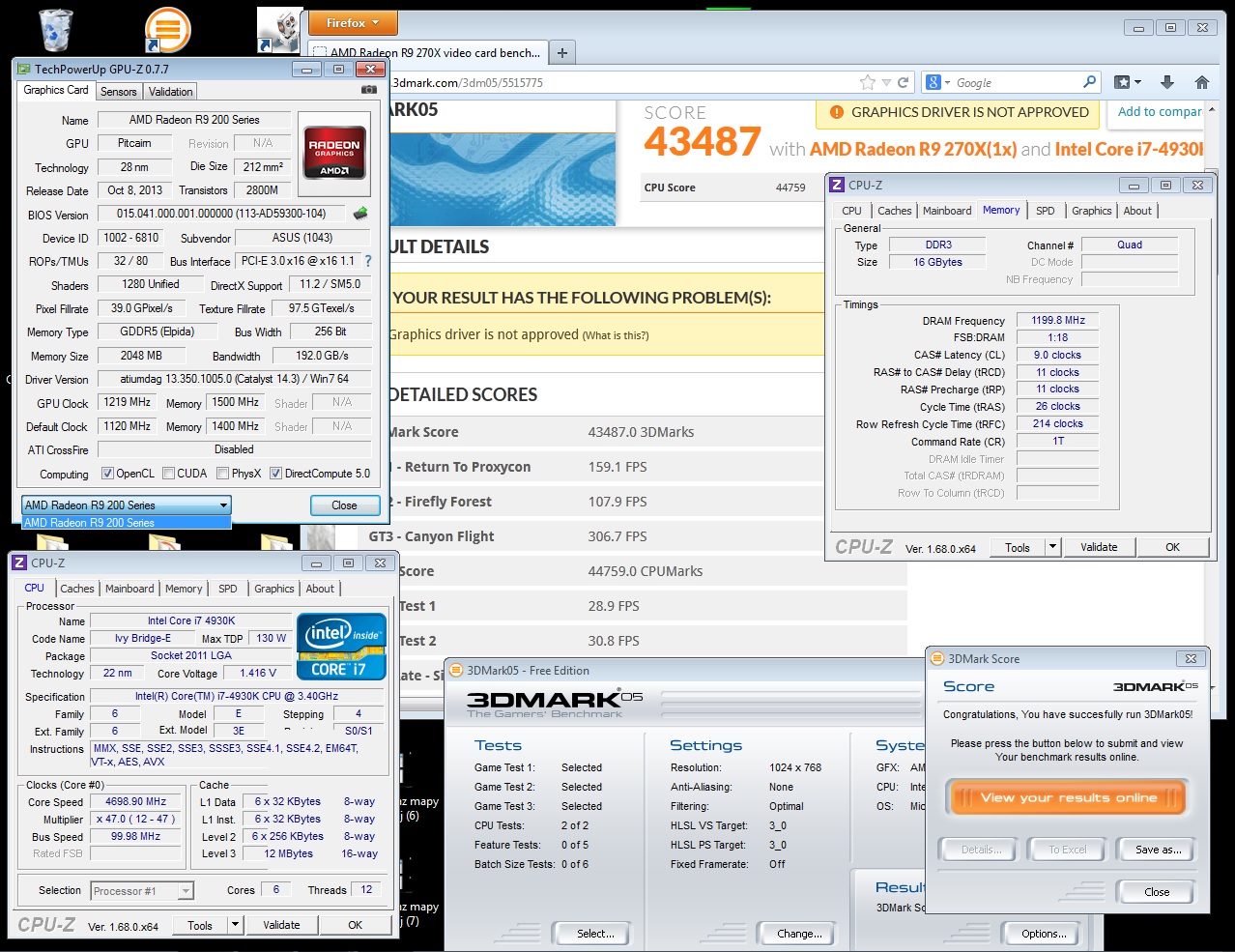This screenshot has width=1235, height=952.
Task: Click Change... button in 3DMark05
Action: [799, 934]
